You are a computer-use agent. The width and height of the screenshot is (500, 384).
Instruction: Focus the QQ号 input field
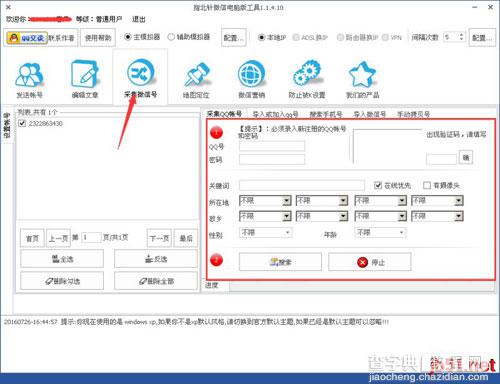[272, 146]
